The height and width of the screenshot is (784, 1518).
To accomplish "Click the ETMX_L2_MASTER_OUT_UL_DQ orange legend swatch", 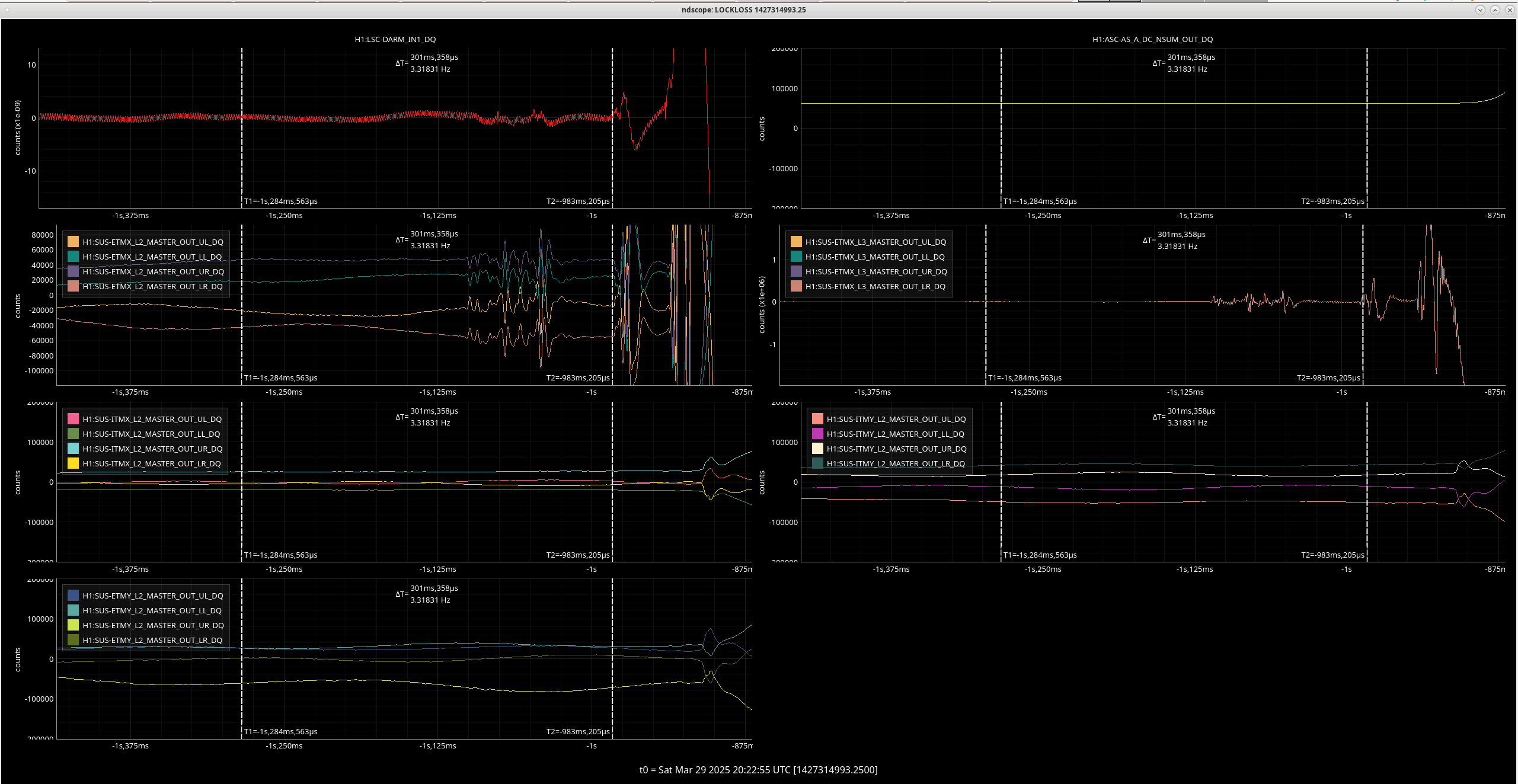I will [x=73, y=242].
